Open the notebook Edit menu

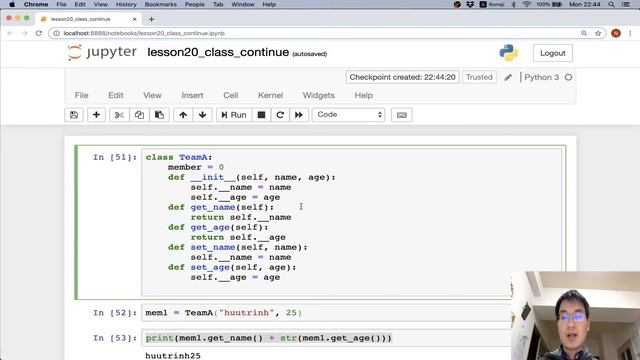point(116,95)
